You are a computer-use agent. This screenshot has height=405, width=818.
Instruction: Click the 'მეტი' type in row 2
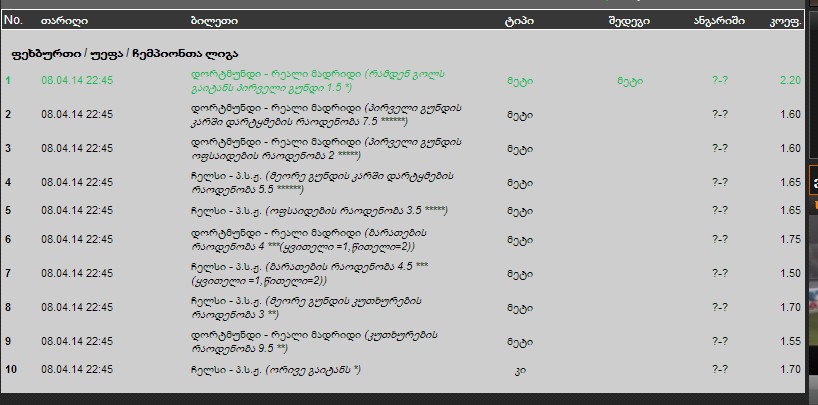point(520,115)
